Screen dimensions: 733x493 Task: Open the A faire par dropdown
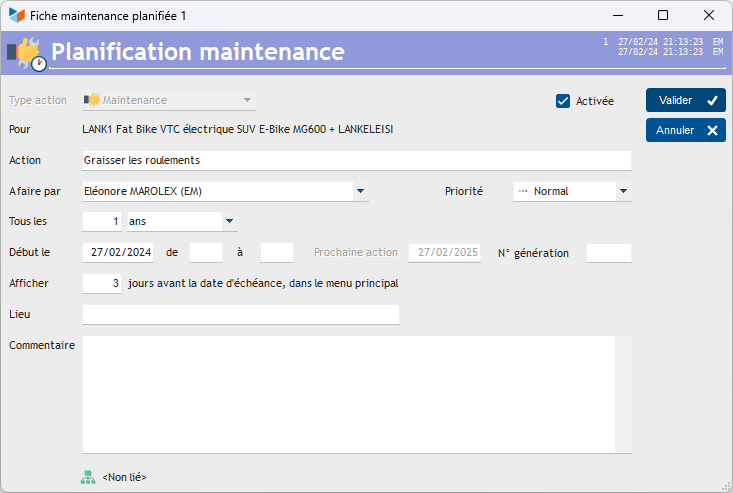pyautogui.click(x=360, y=191)
